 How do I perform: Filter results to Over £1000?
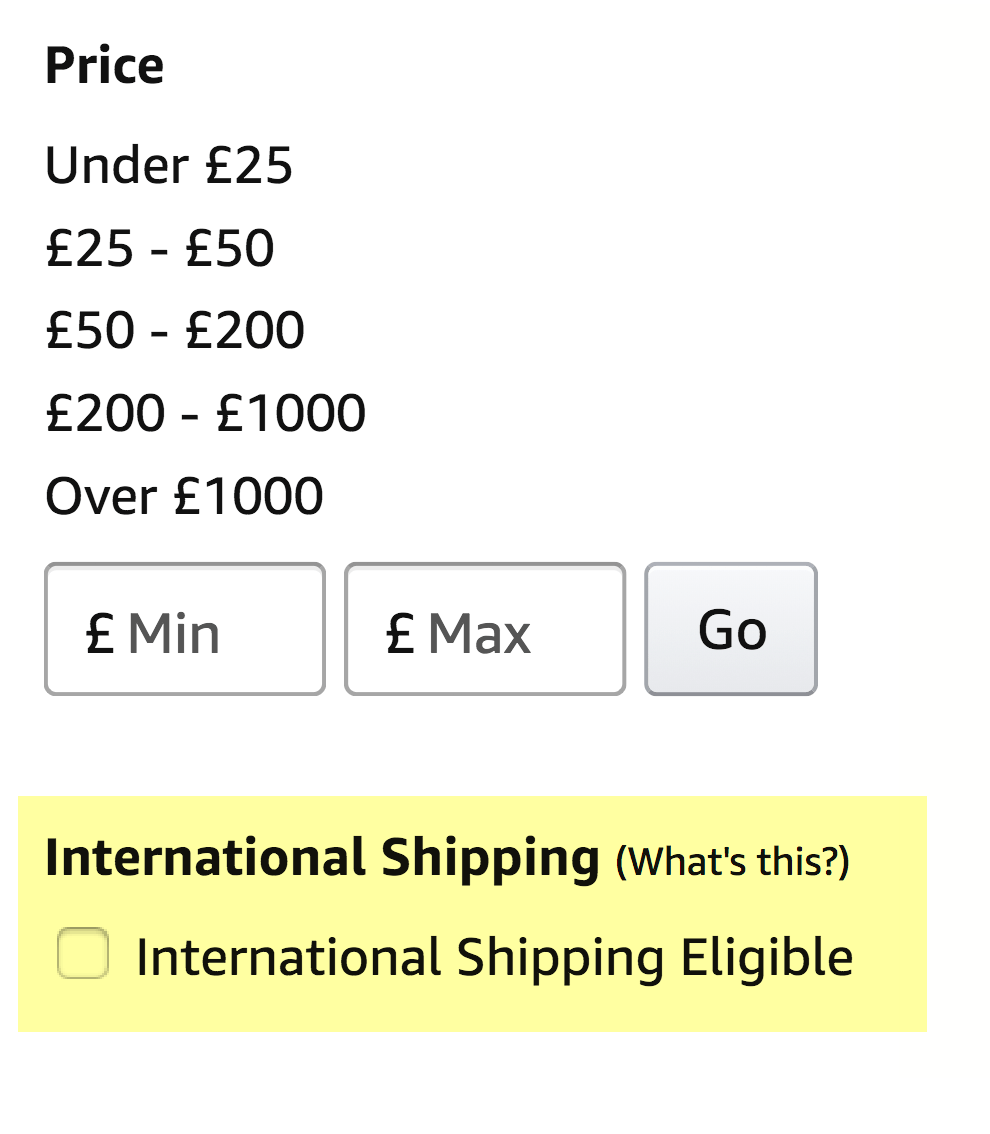[x=184, y=495]
